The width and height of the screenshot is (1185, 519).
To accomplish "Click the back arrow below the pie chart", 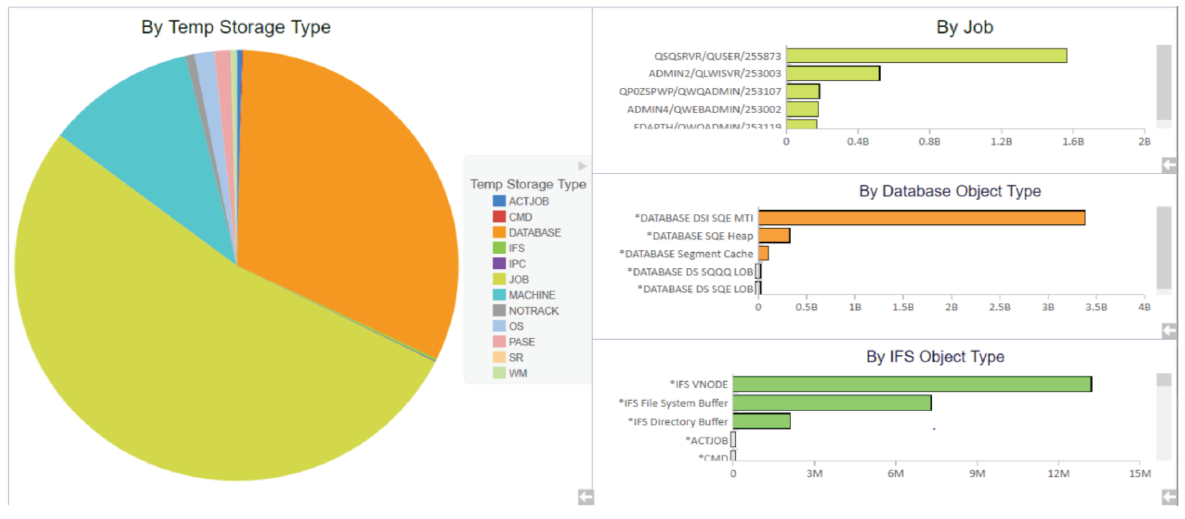I will tap(586, 496).
